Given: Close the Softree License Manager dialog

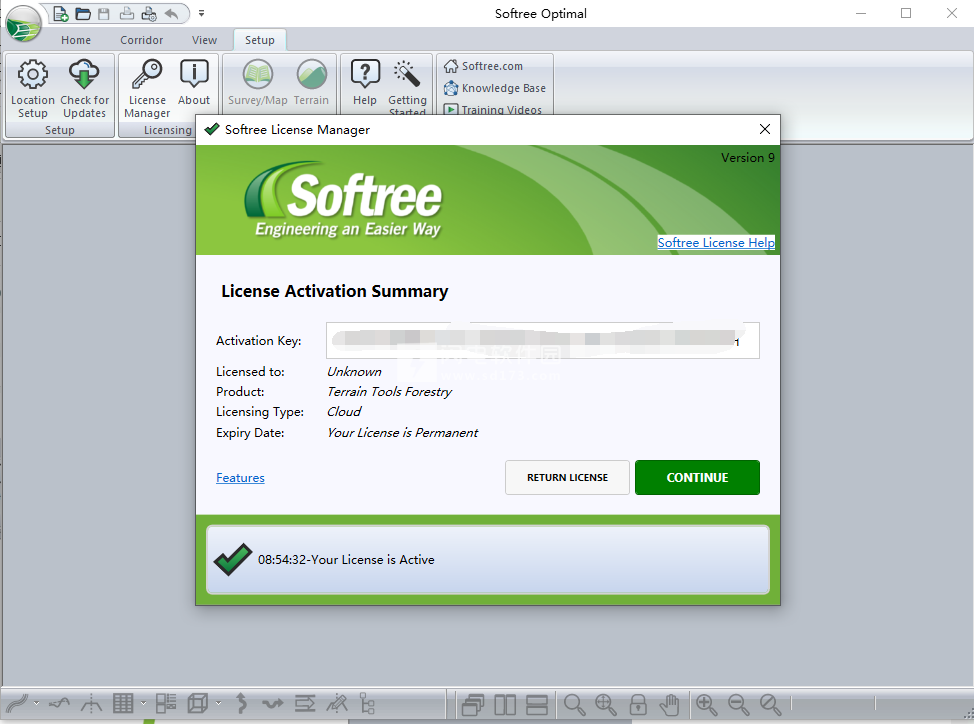Looking at the screenshot, I should pos(765,129).
